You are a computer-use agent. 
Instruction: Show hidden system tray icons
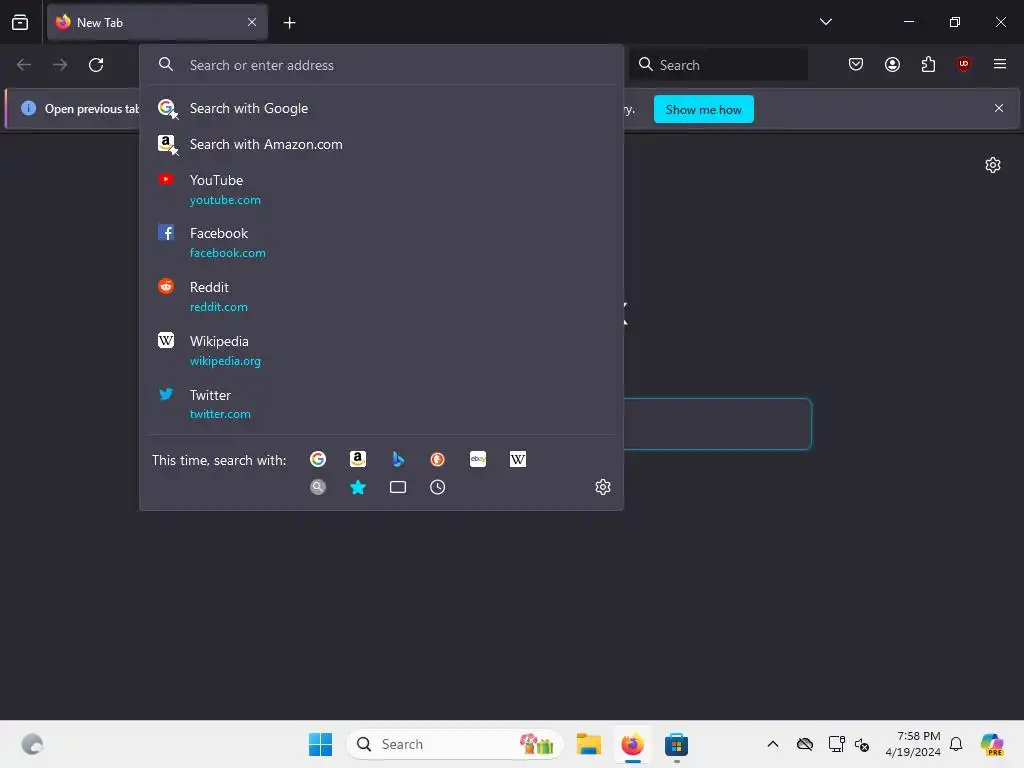(773, 744)
